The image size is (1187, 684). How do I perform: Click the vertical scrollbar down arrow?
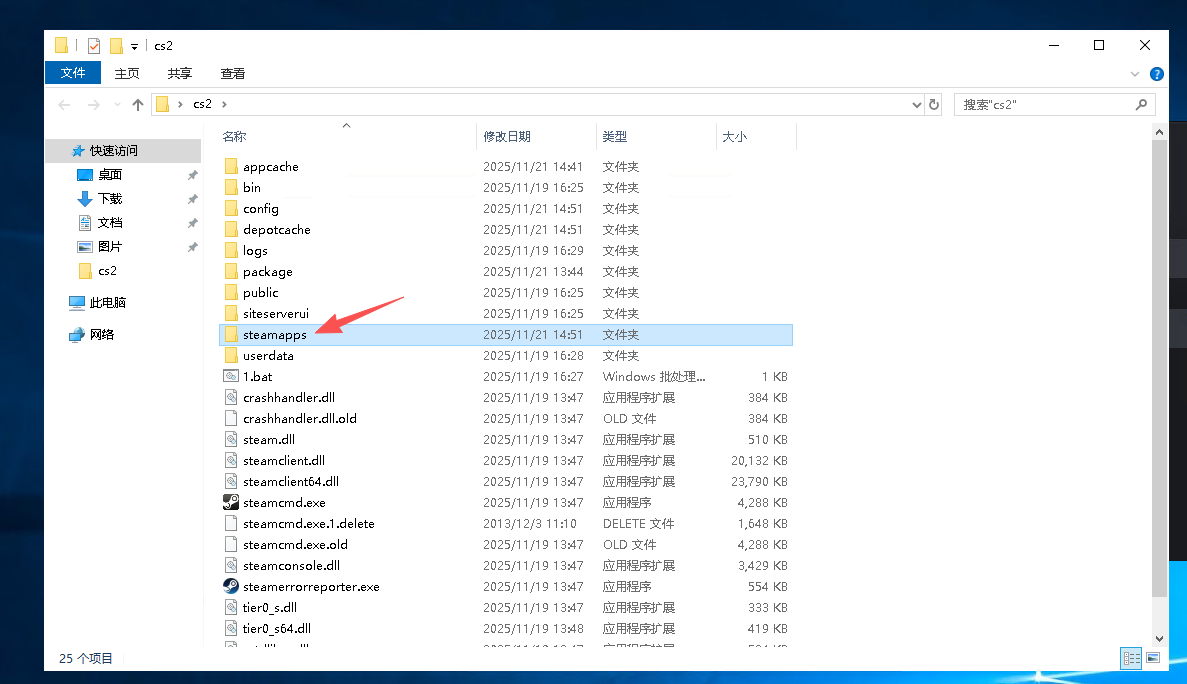click(1160, 638)
